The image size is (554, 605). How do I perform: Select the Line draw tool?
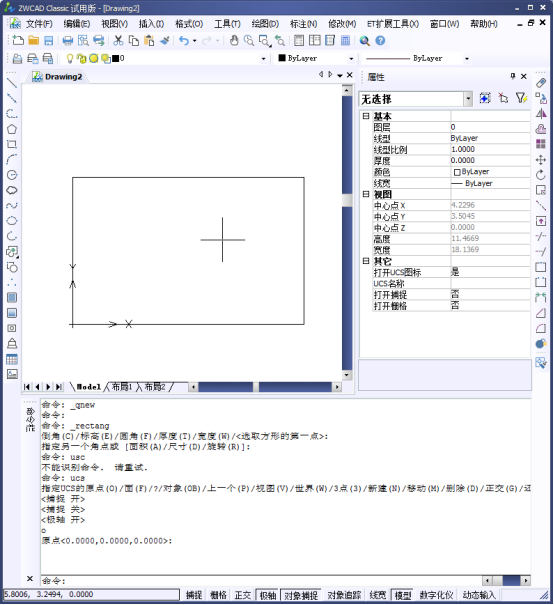coord(12,83)
